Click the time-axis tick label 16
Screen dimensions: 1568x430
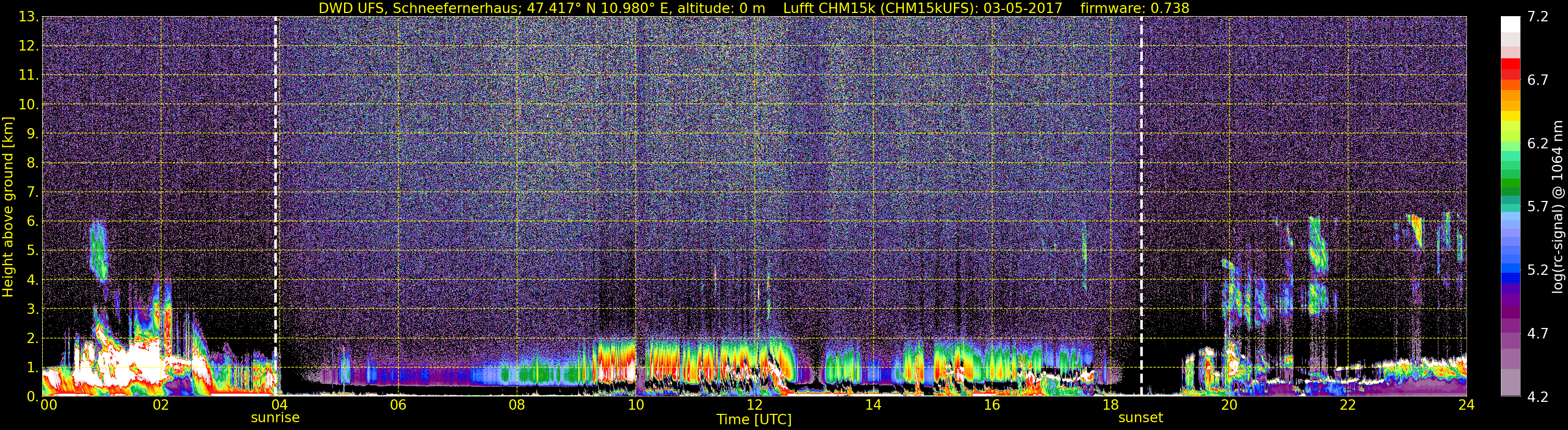pyautogui.click(x=991, y=405)
